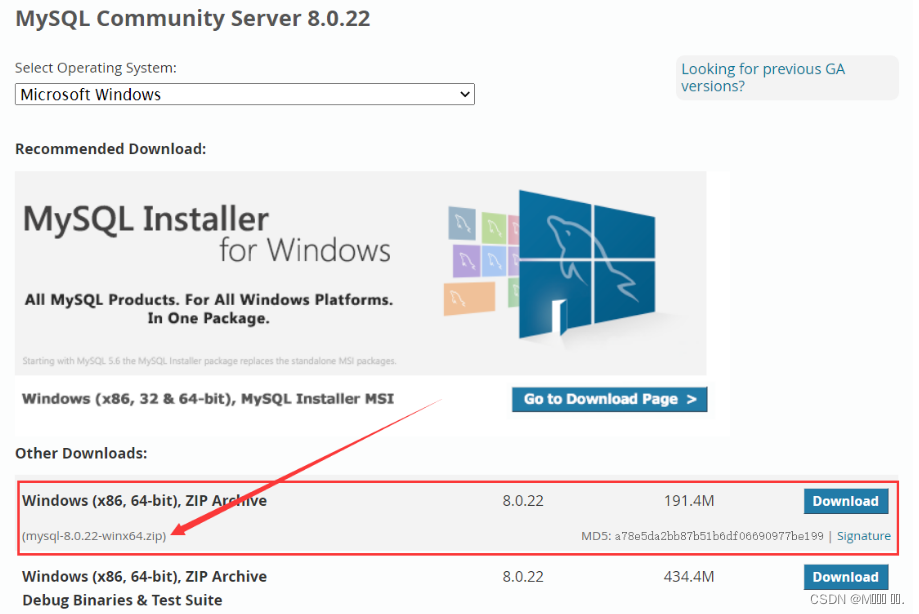Open the Signature link for mysql-8.0.22-winx64.zip
The height and width of the screenshot is (614, 919).
click(x=863, y=535)
